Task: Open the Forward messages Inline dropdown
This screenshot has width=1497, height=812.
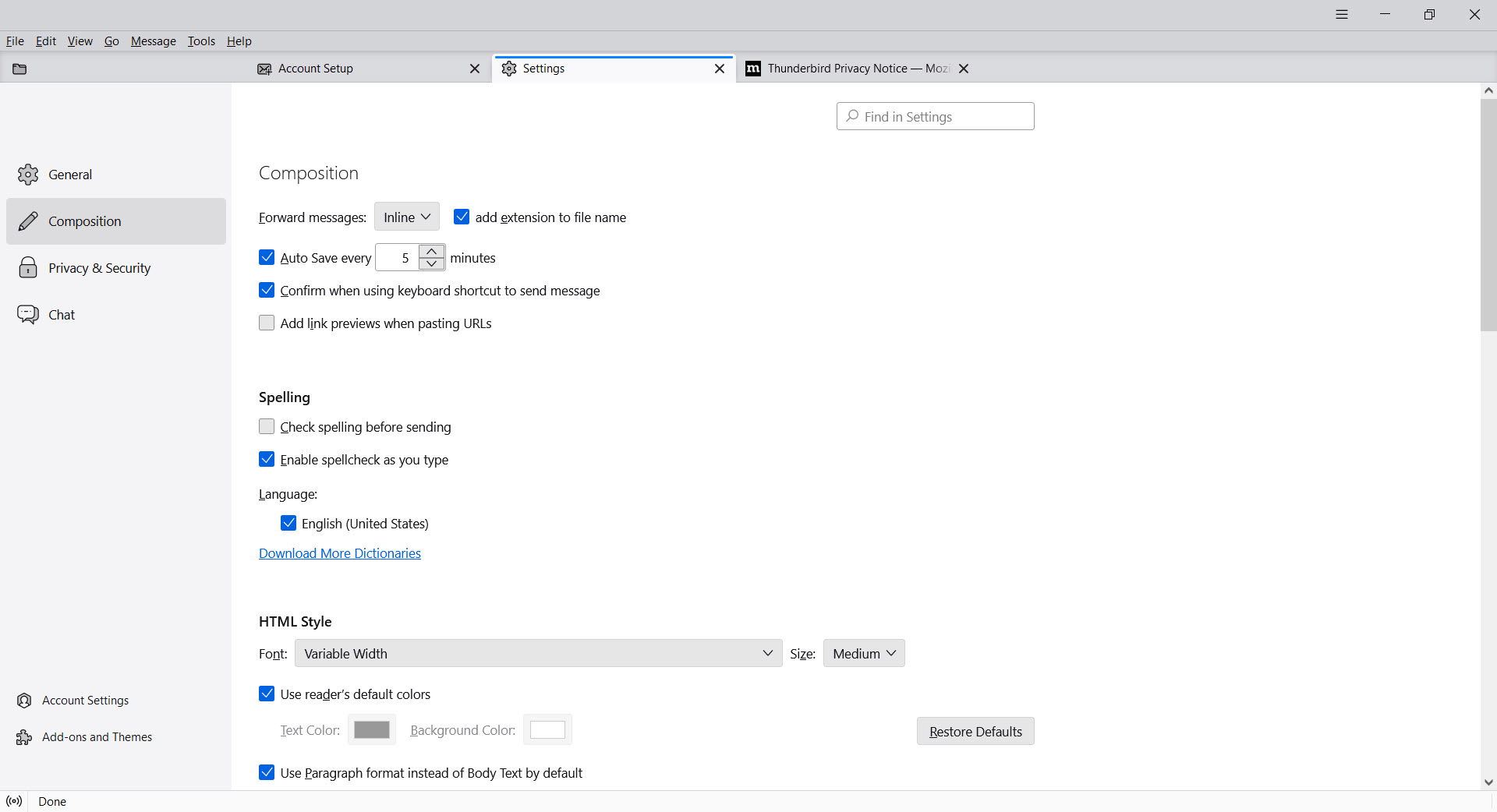Action: tap(406, 217)
